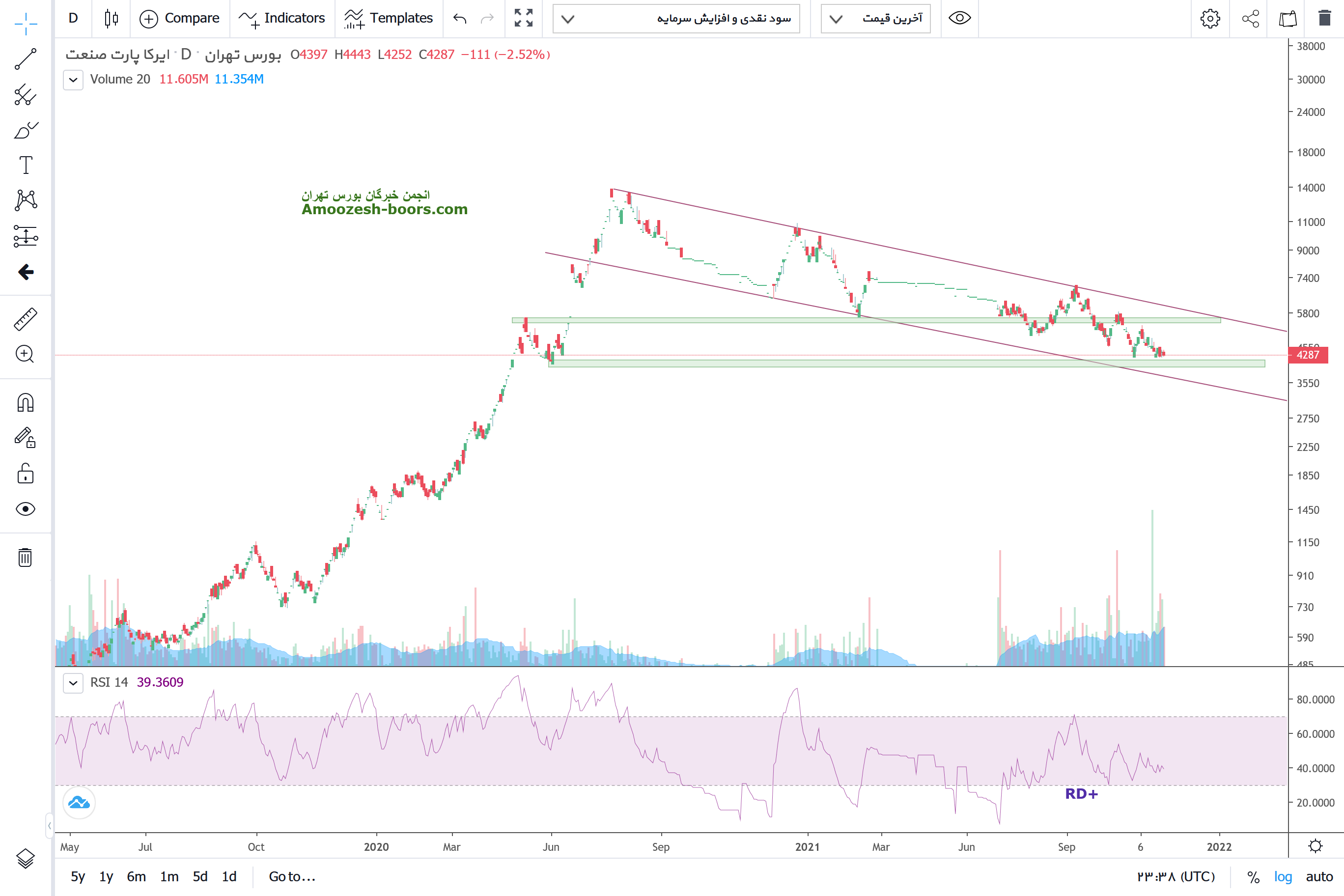Collapse the Volume 20 indicator legend

click(x=73, y=80)
